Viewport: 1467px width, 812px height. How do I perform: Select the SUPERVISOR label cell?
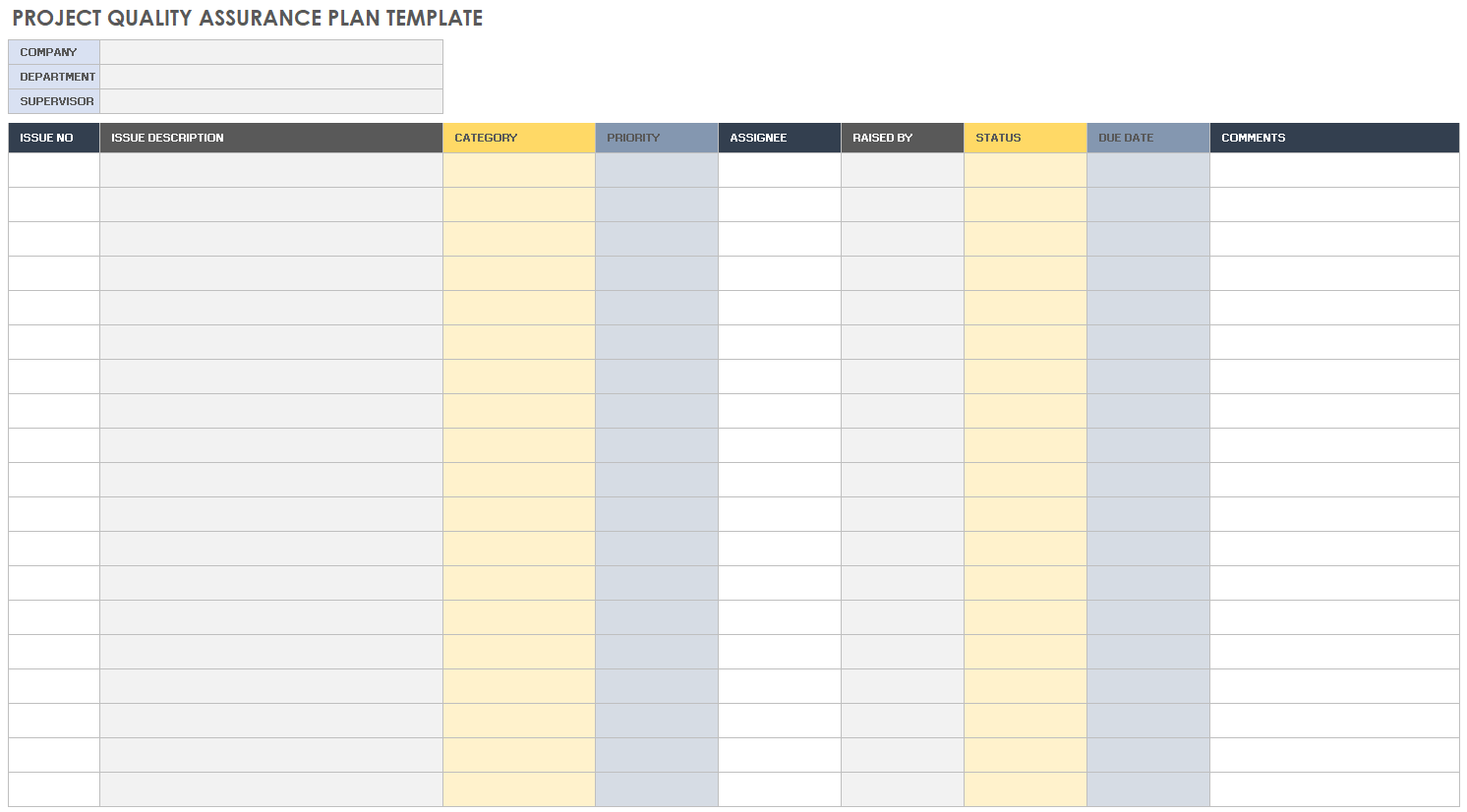point(54,101)
